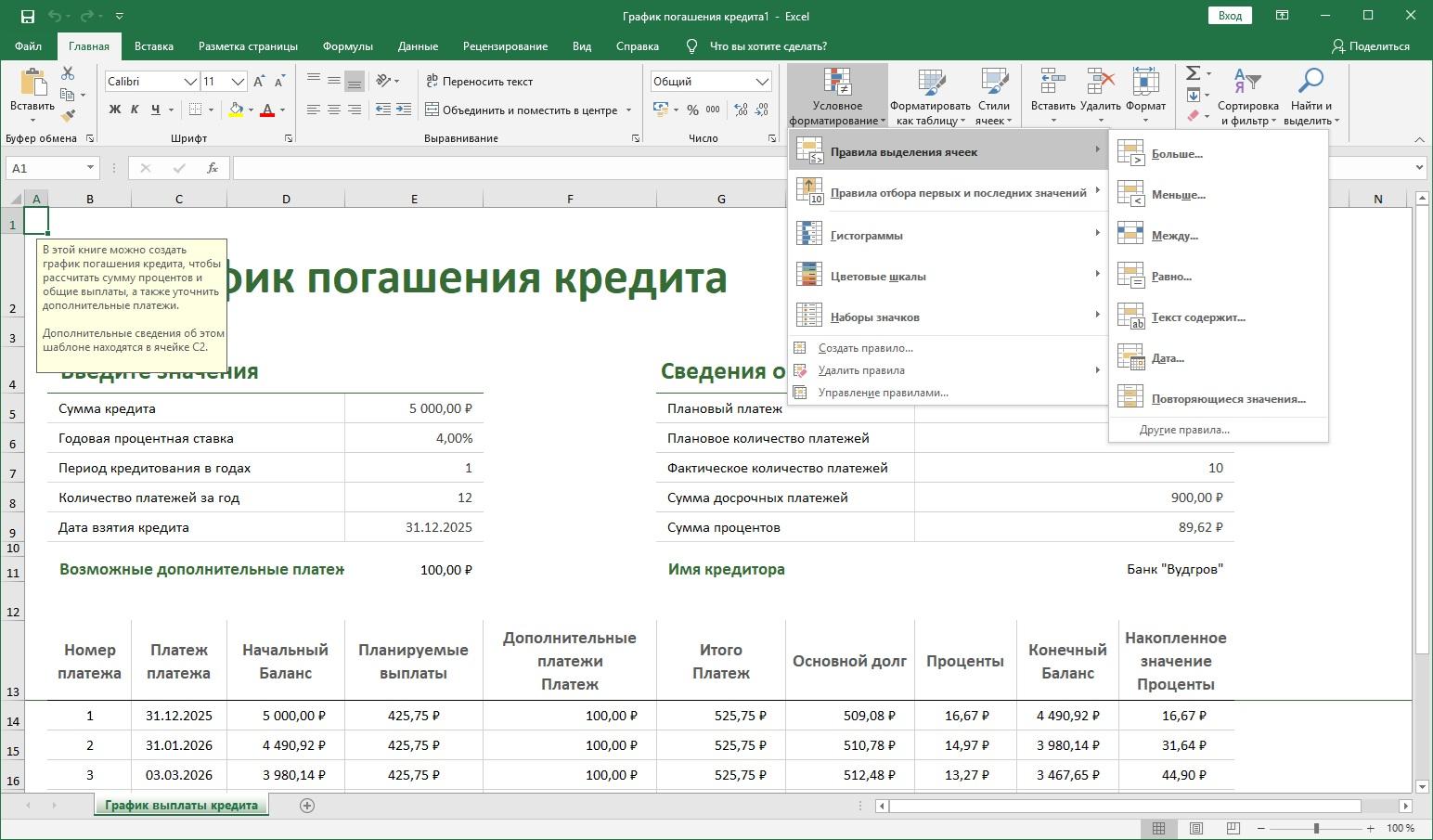Click Другие правила... at submenu bottom
Screen dimensions: 1433x840
pos(1184,430)
